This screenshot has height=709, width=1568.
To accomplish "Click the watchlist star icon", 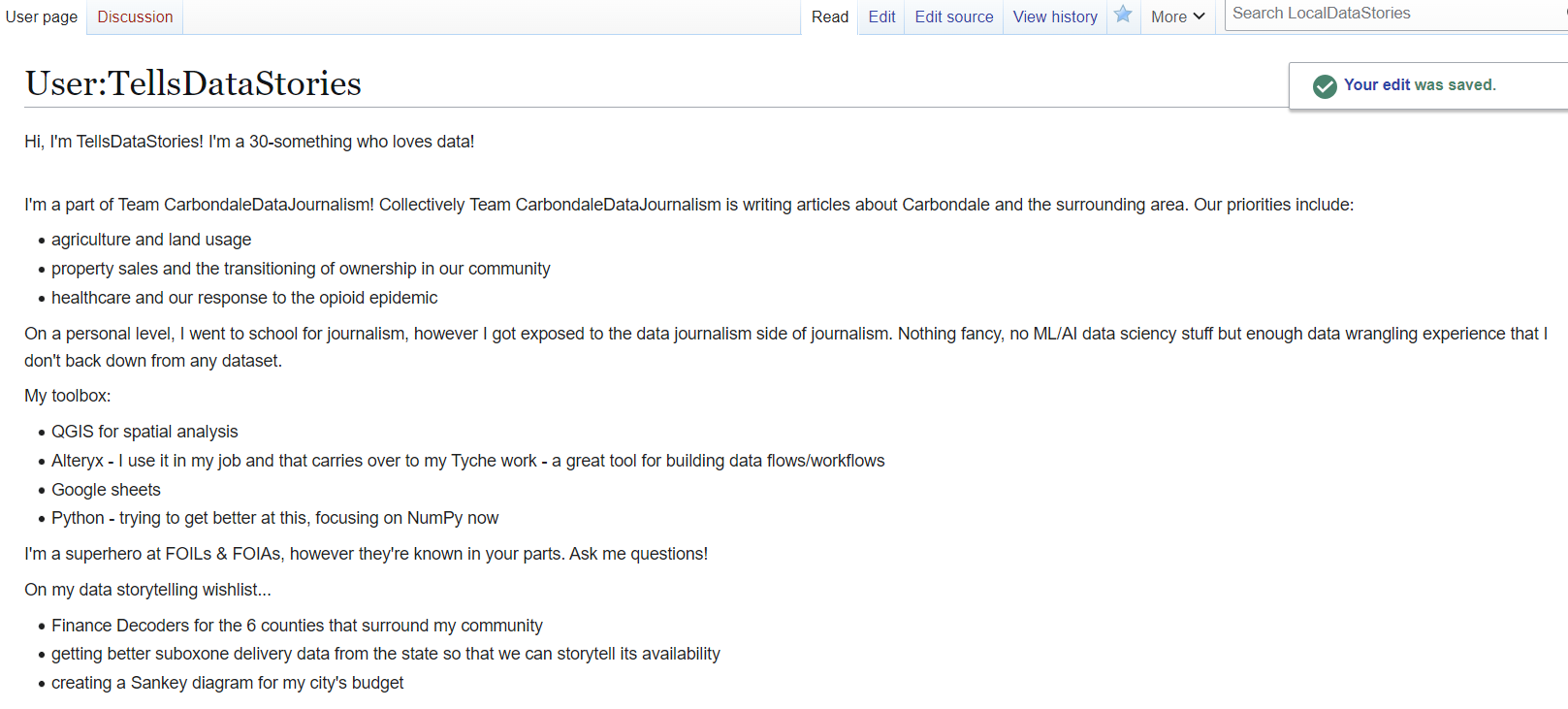I will [x=1123, y=15].
